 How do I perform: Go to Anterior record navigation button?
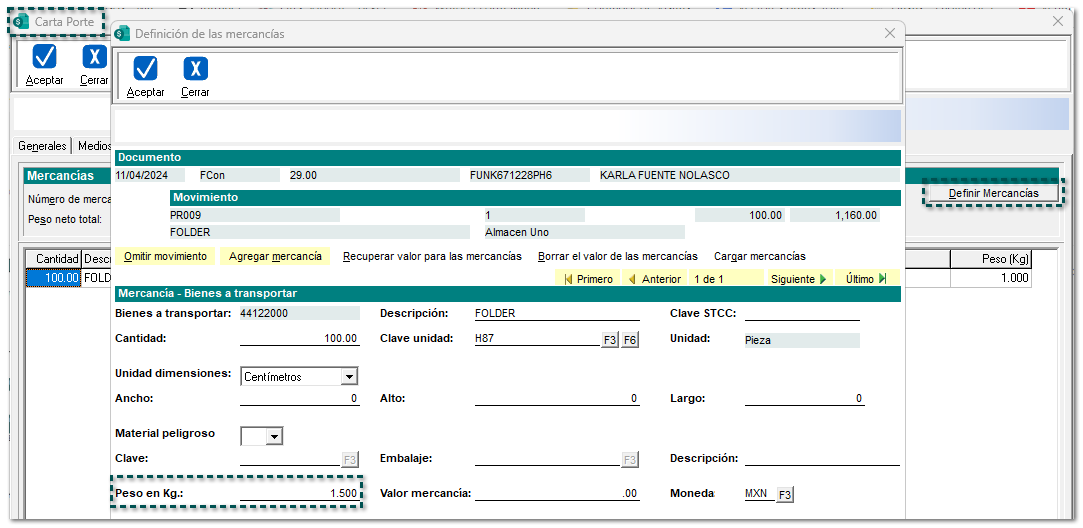click(654, 279)
